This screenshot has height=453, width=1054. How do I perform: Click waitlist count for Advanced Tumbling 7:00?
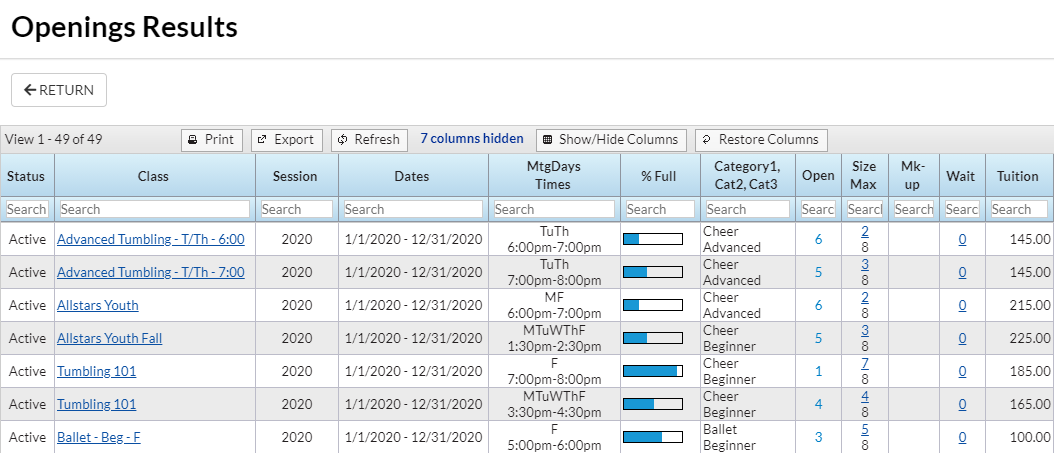click(x=962, y=272)
